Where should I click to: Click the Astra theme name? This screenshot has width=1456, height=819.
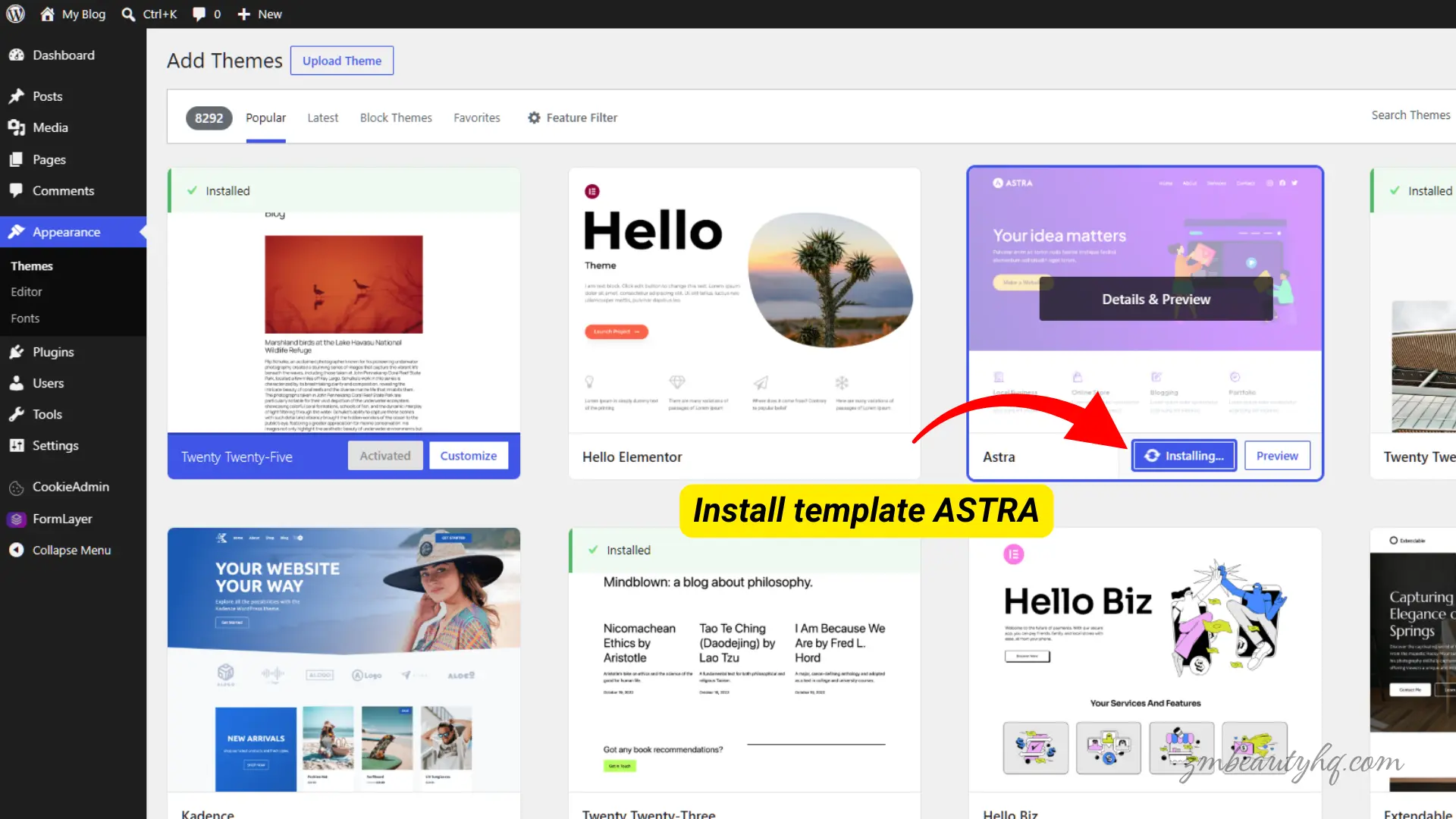[x=999, y=457]
